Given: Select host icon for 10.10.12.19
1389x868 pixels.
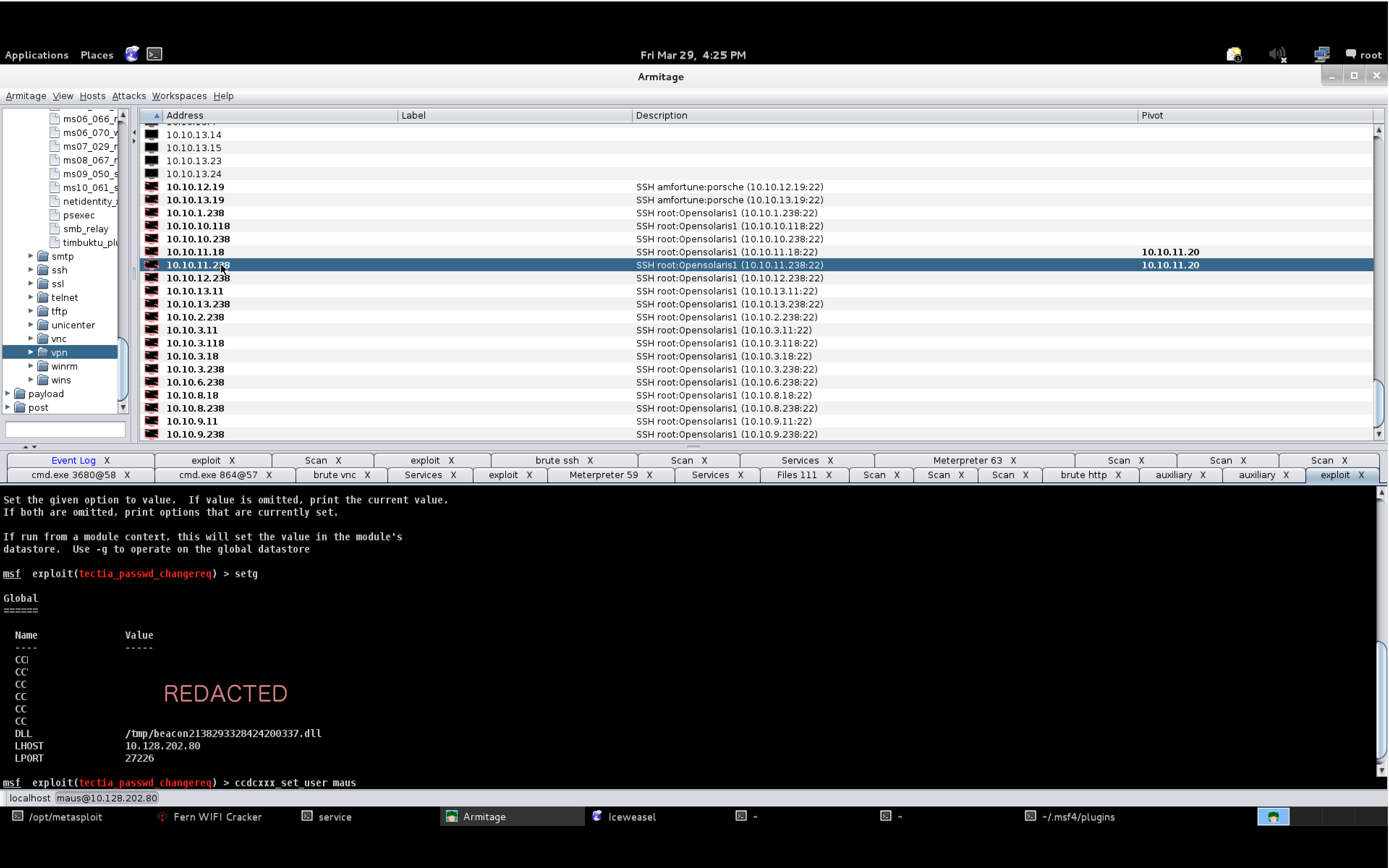Looking at the screenshot, I should pyautogui.click(x=152, y=187).
